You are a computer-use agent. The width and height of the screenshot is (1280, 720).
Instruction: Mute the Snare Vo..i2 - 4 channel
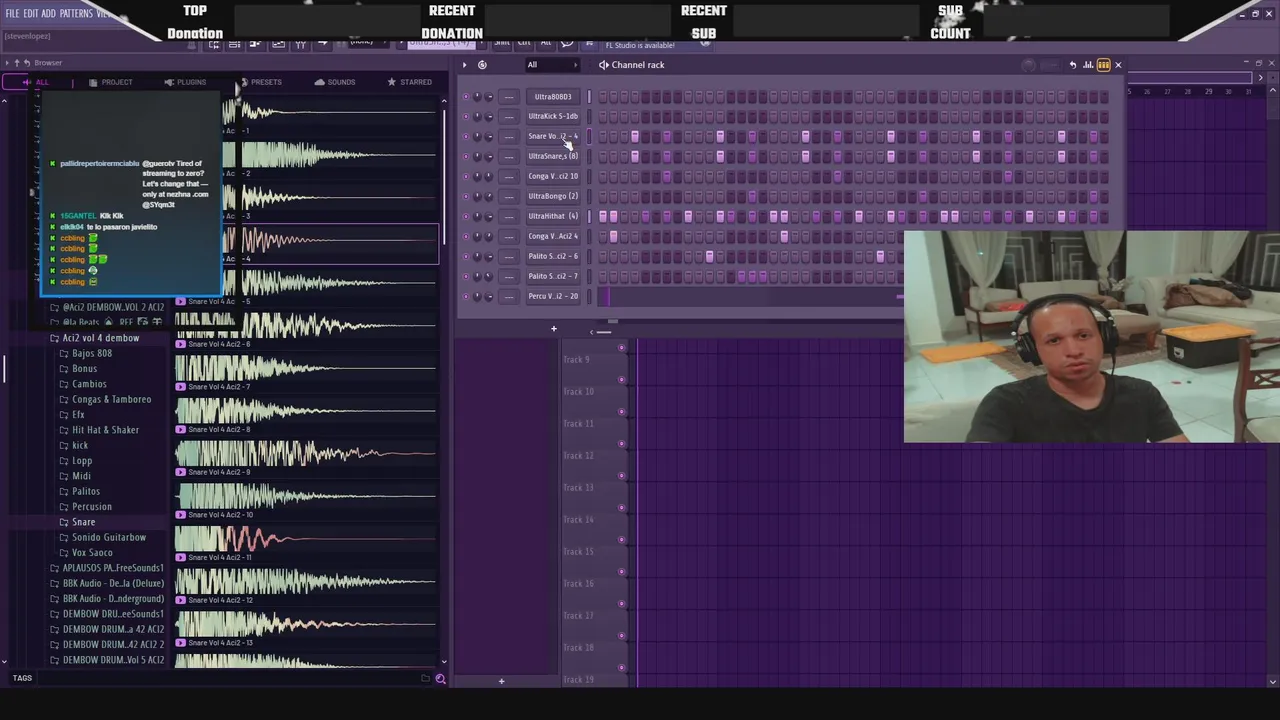tap(465, 137)
